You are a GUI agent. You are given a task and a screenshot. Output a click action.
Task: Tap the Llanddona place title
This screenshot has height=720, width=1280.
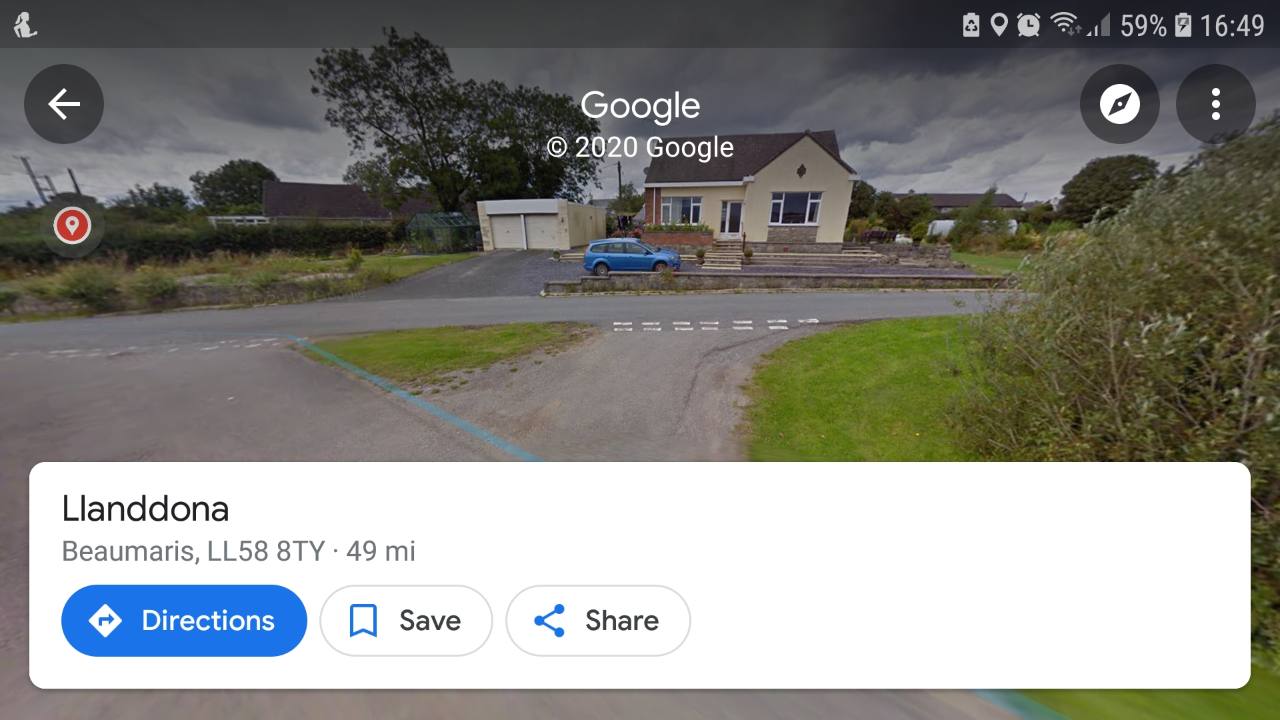pos(146,509)
